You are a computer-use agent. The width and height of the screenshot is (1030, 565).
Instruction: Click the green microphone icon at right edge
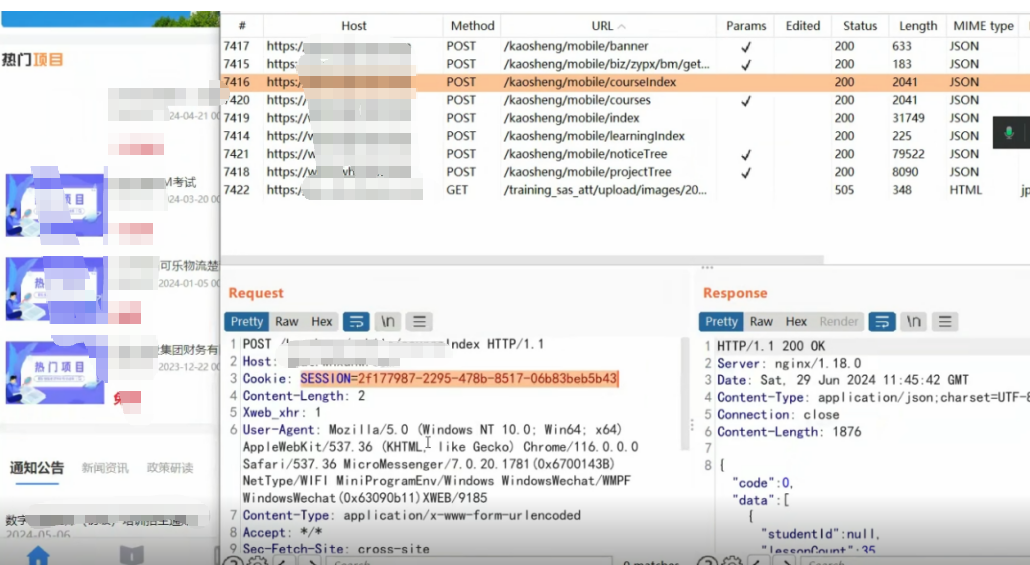[1009, 133]
